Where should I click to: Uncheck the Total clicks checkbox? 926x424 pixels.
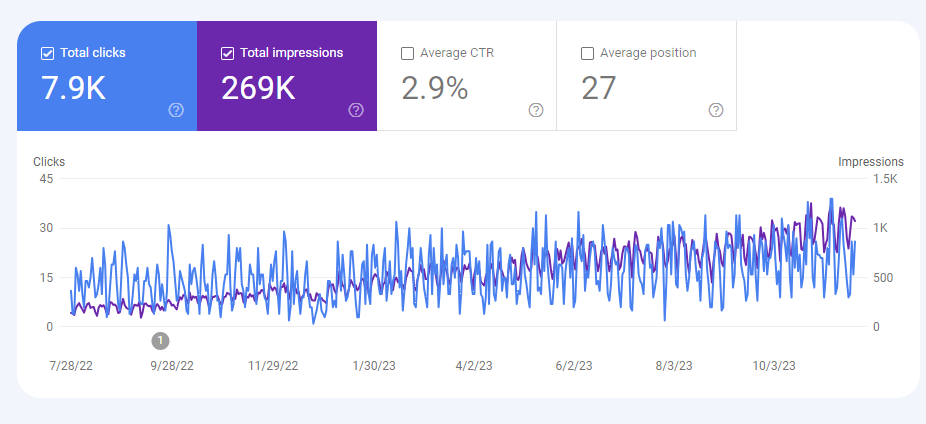pyautogui.click(x=47, y=53)
